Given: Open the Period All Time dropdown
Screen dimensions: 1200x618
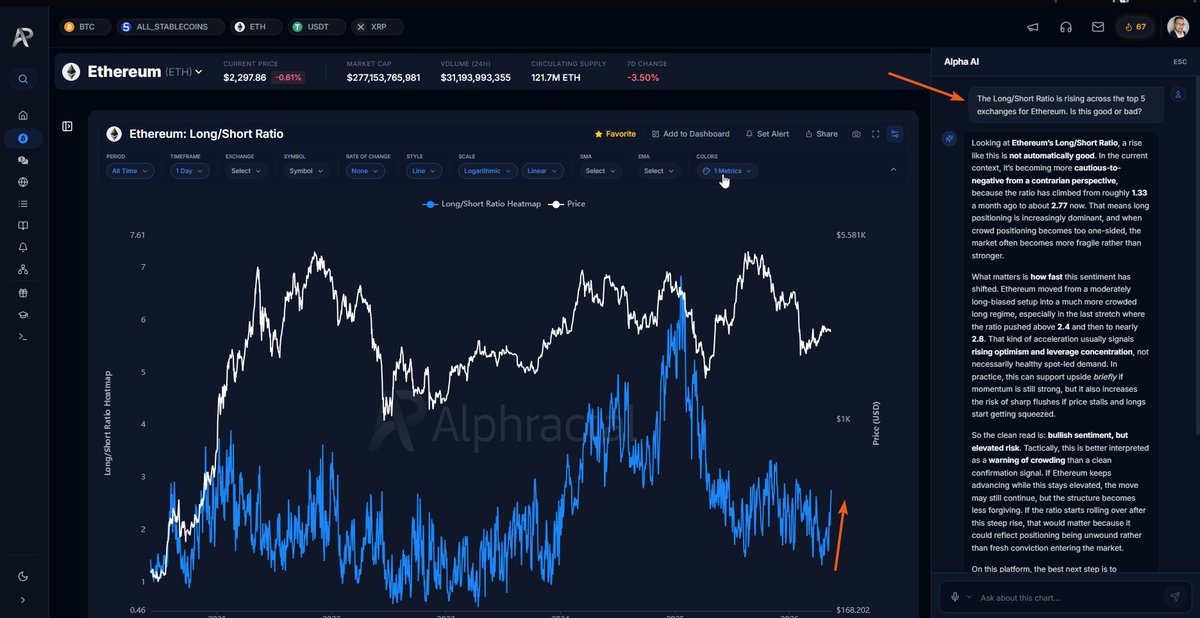Looking at the screenshot, I should click(131, 171).
